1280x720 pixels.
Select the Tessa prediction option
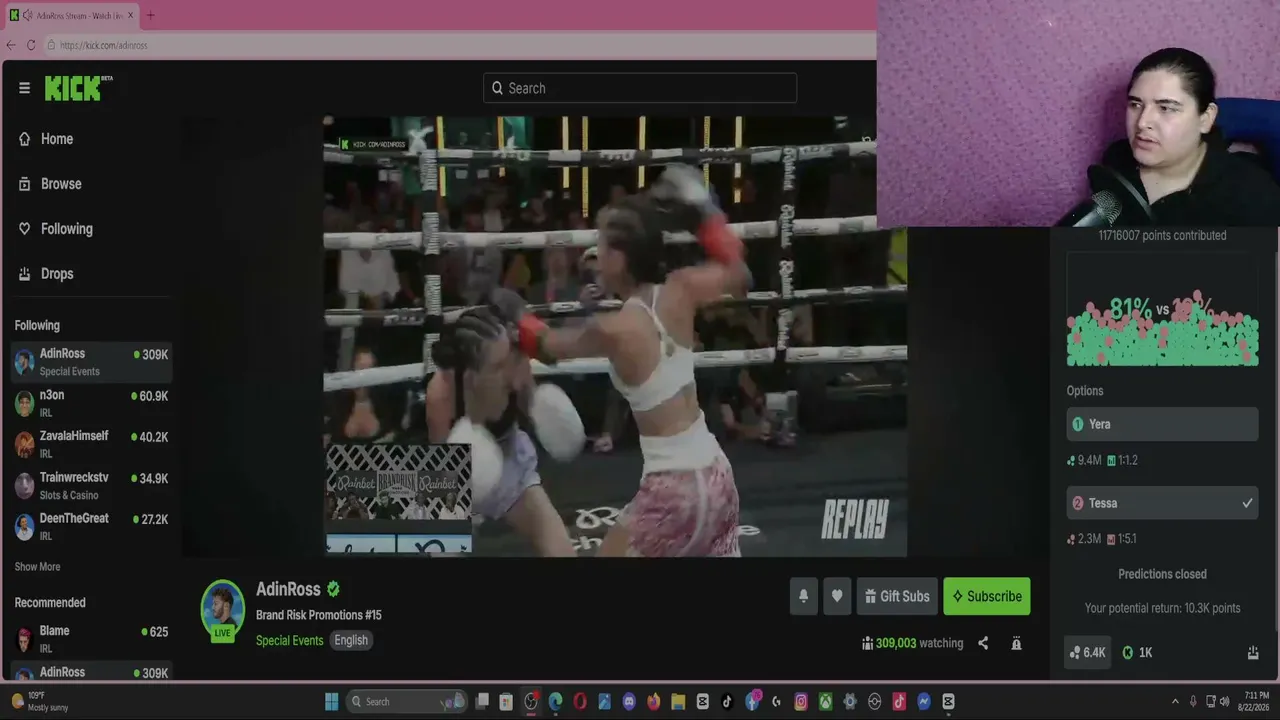coord(1162,503)
